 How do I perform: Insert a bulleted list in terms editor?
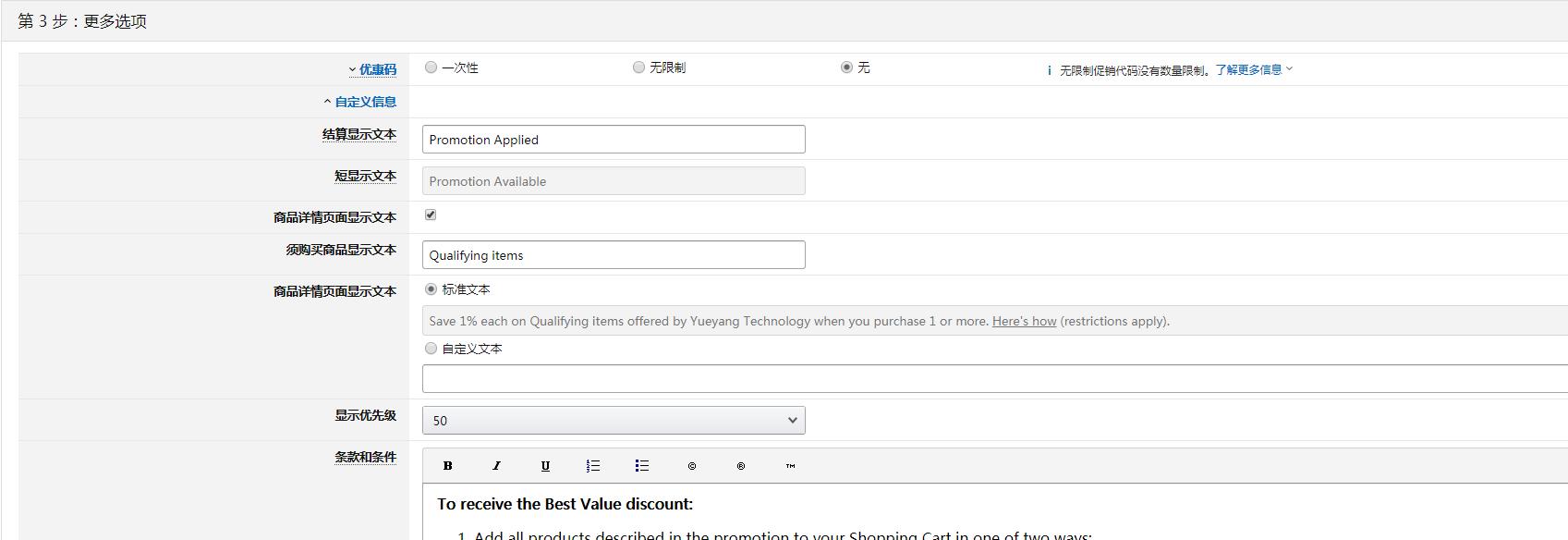(x=642, y=466)
